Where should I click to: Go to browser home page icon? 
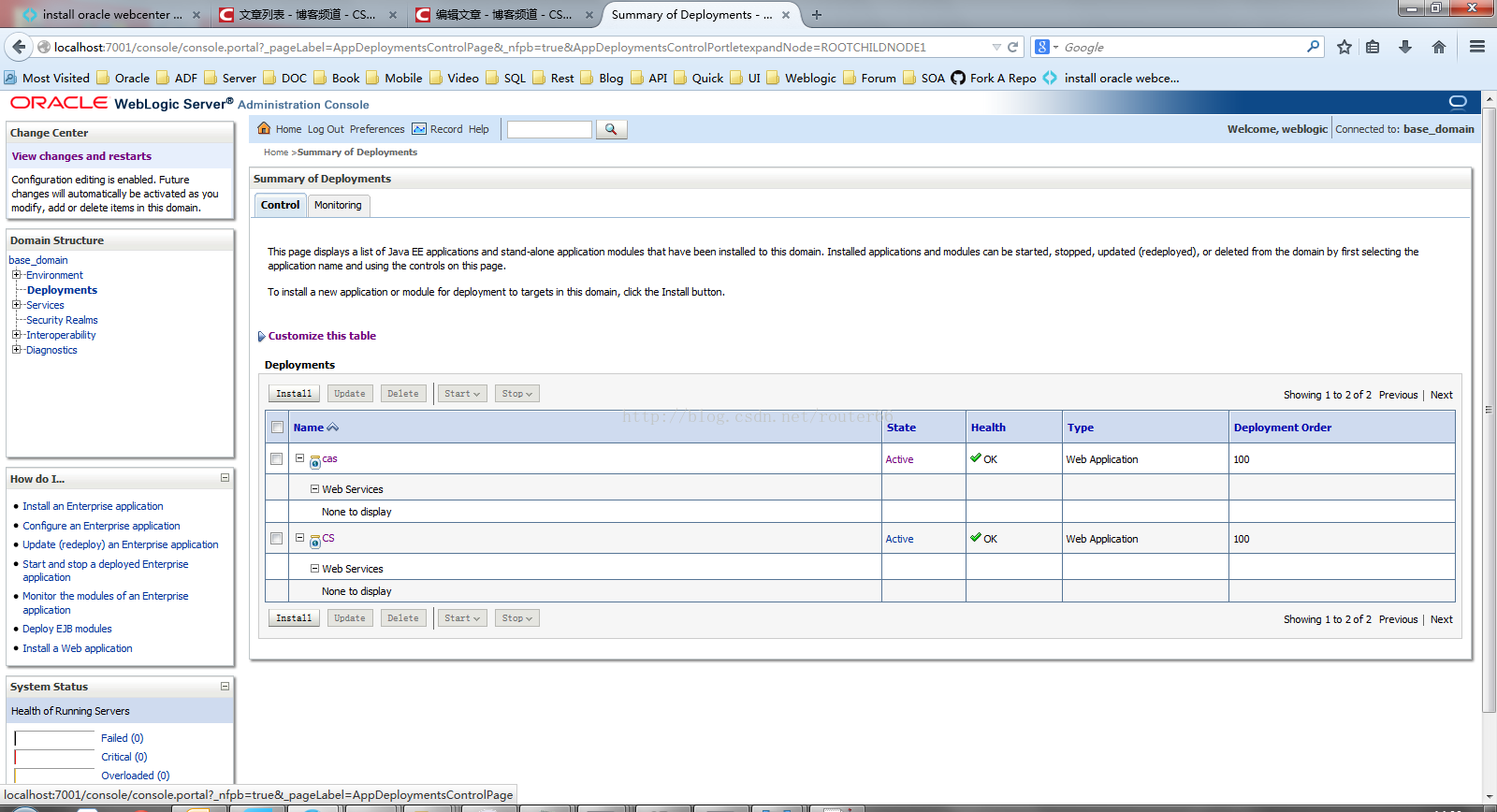[x=1439, y=47]
